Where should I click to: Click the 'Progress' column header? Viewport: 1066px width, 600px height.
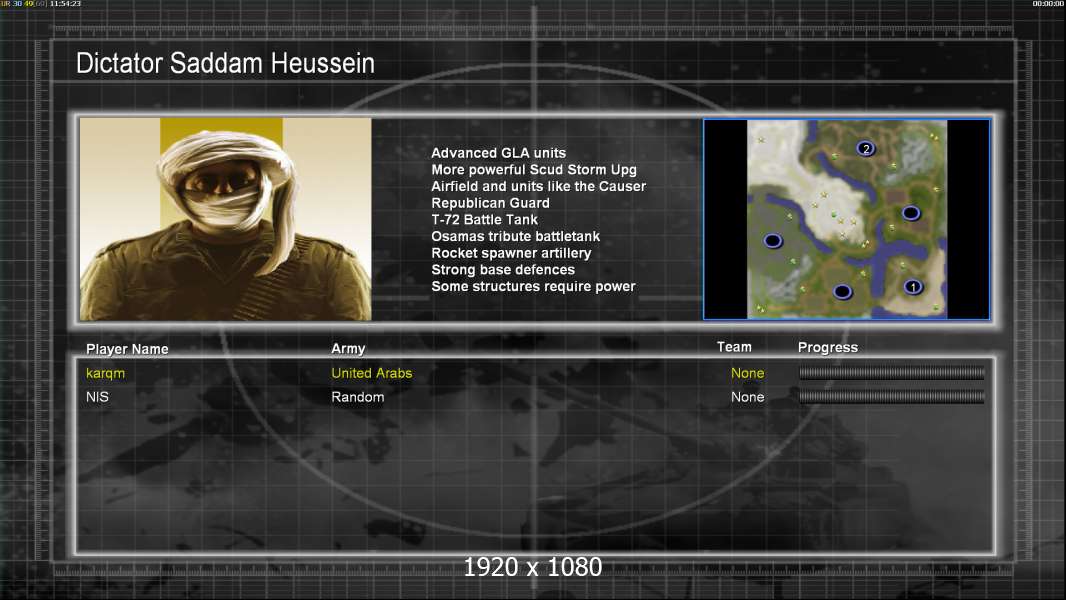(827, 347)
